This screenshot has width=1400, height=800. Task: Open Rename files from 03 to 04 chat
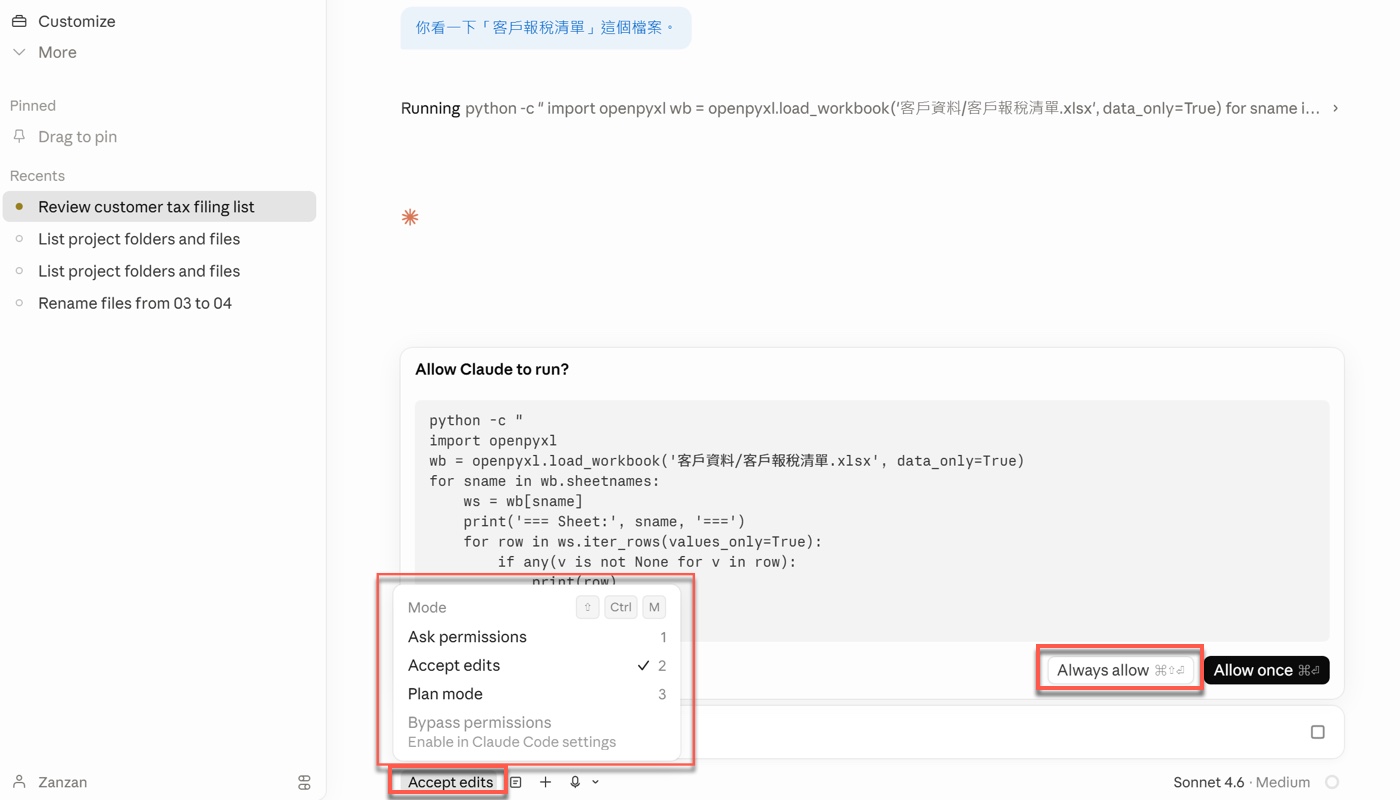[135, 303]
